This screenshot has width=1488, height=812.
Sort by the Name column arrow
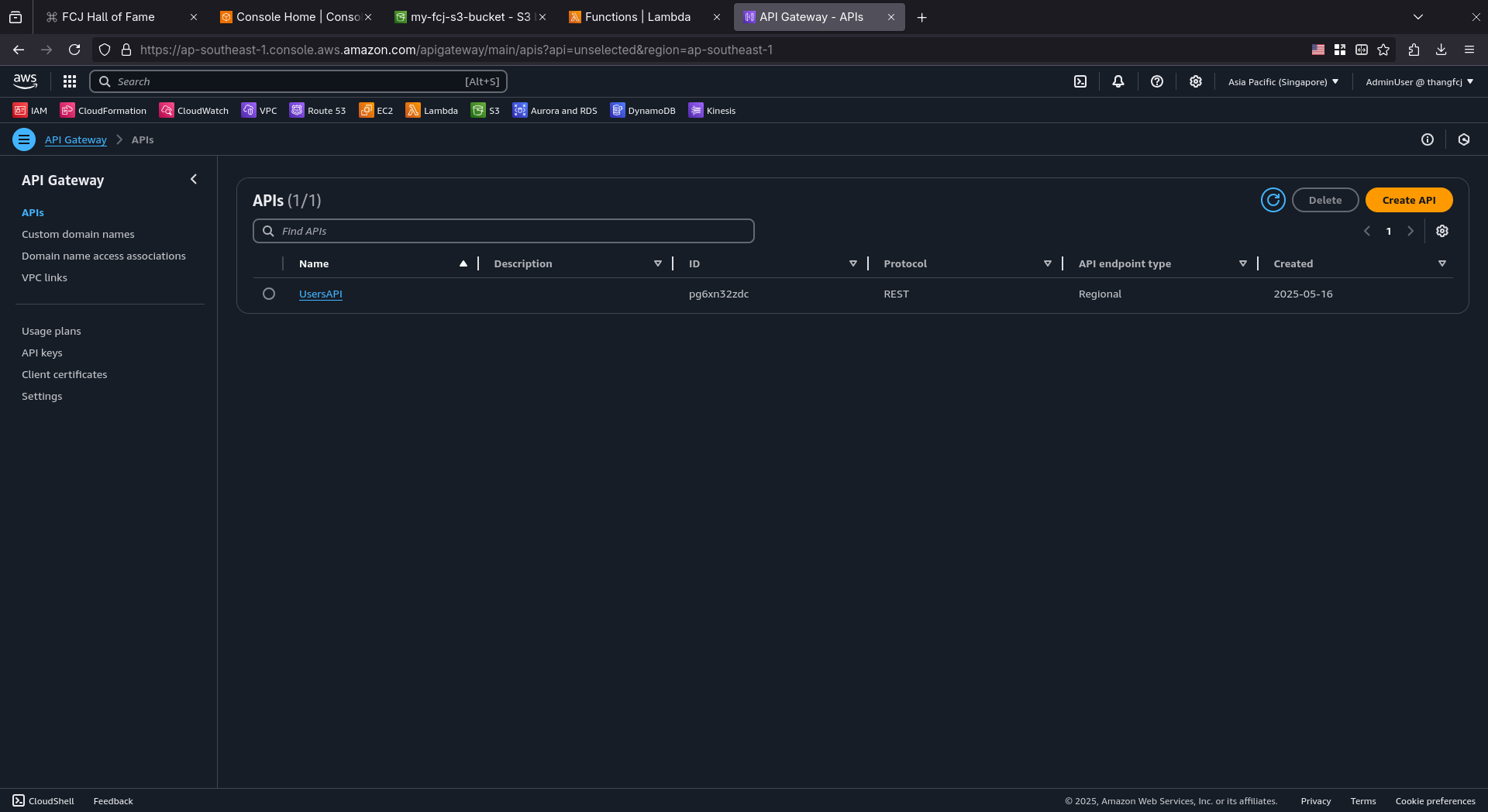tap(463, 263)
